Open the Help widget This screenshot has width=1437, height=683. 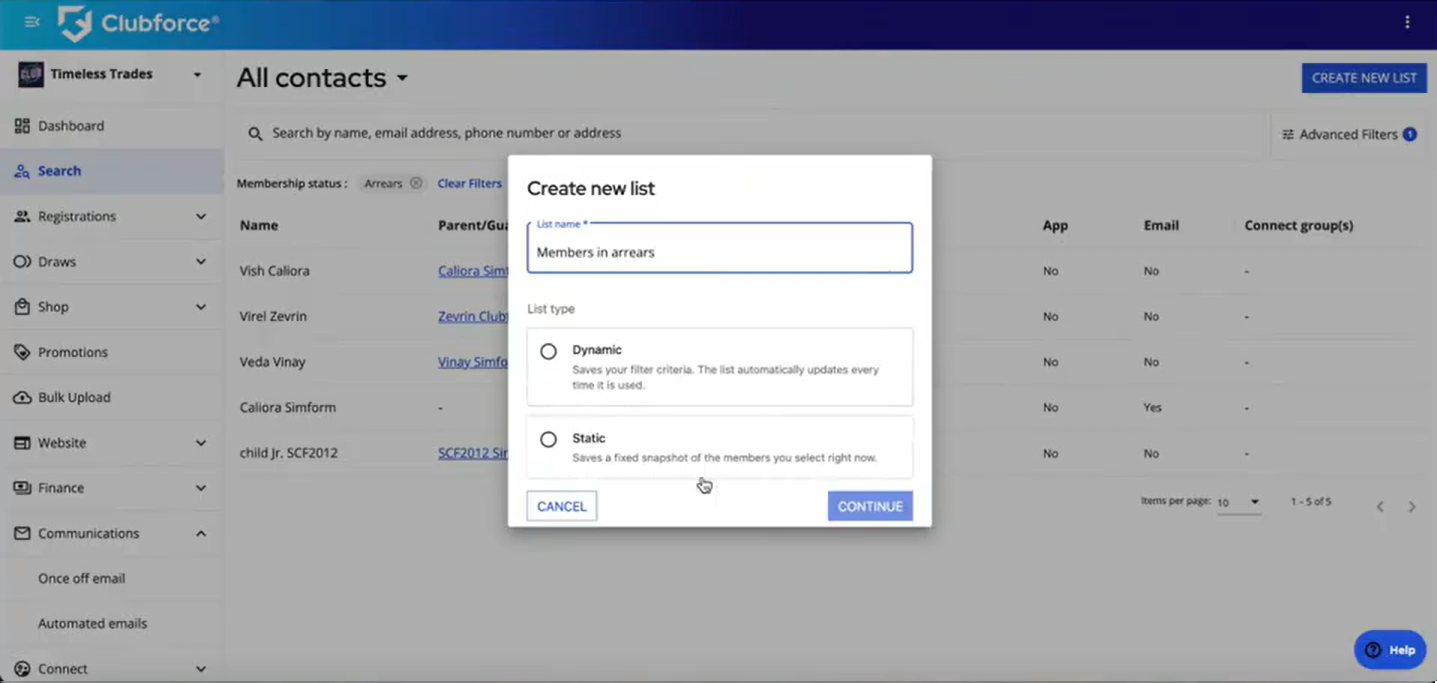click(1390, 650)
